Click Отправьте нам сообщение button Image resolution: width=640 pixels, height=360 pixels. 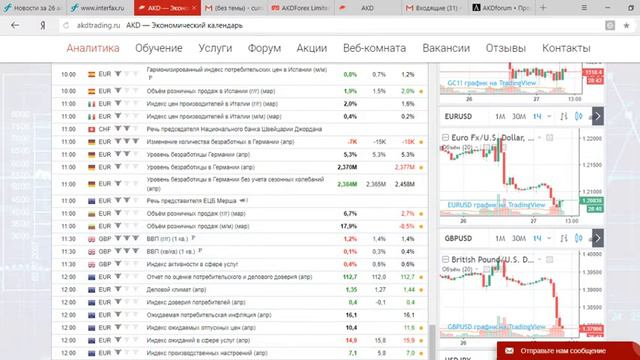point(568,351)
